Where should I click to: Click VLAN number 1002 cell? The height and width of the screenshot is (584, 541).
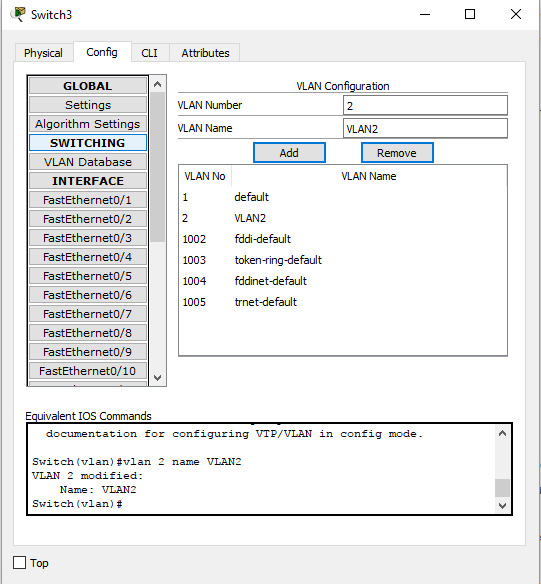click(x=194, y=239)
